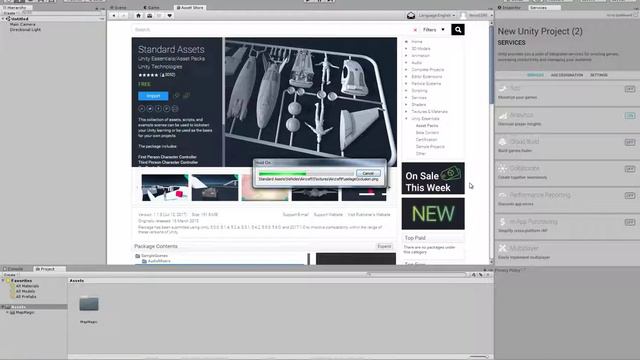The image size is (640, 360).
Task: Select Directional Light in Hierarchy
Action: click(x=25, y=30)
